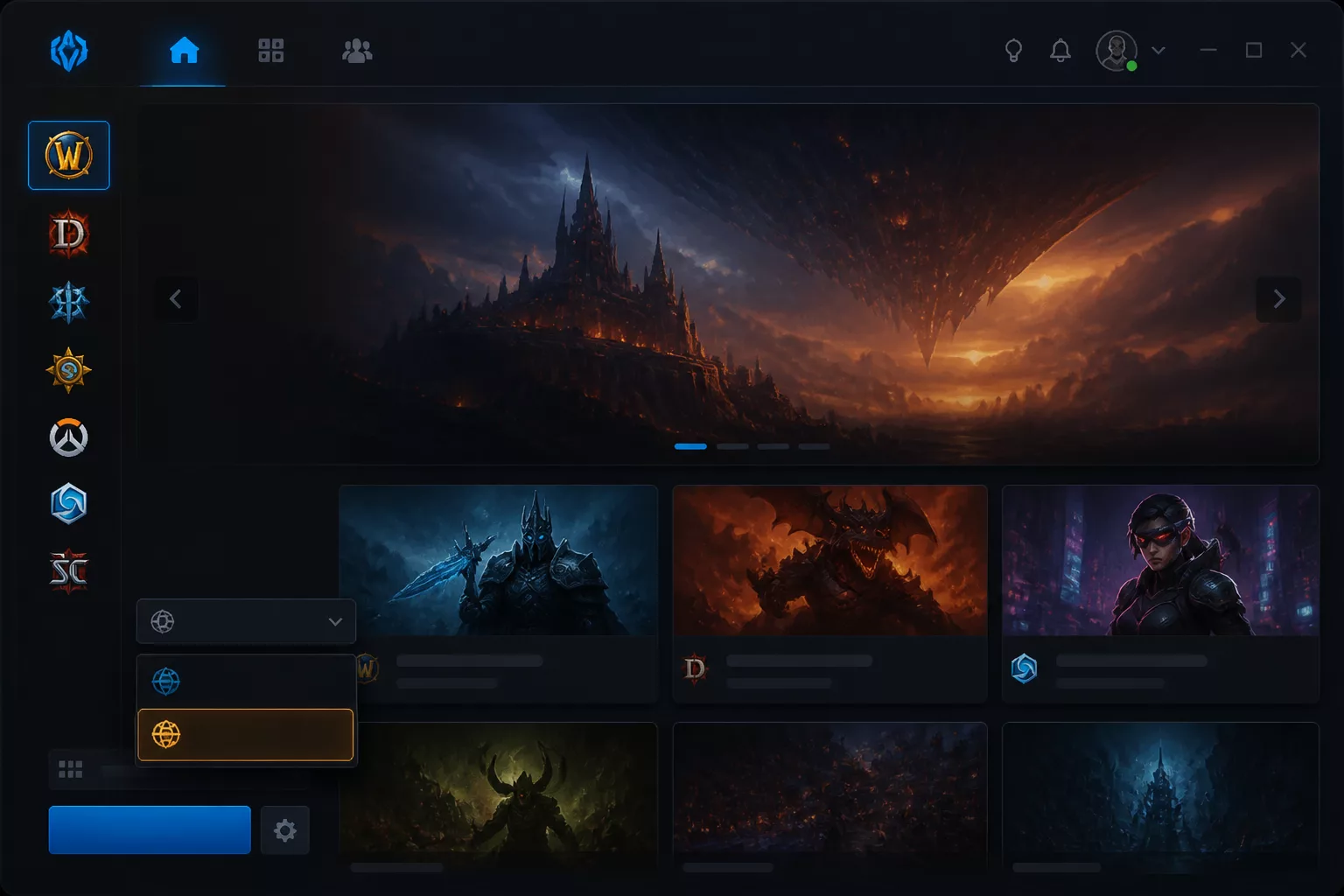Go to the Home tab
This screenshot has height=896, width=1344.
[184, 51]
